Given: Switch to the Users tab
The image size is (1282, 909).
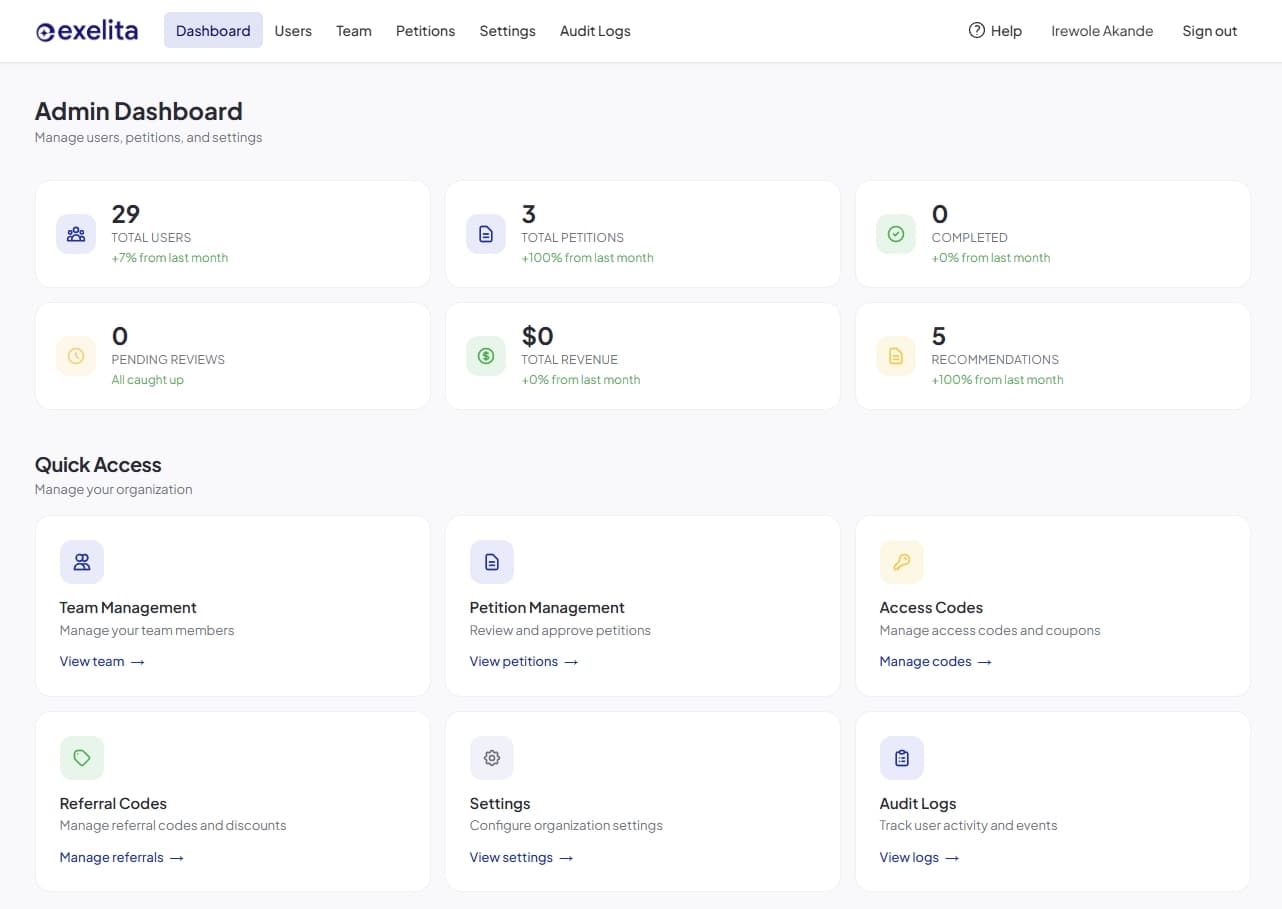Looking at the screenshot, I should pyautogui.click(x=293, y=31).
